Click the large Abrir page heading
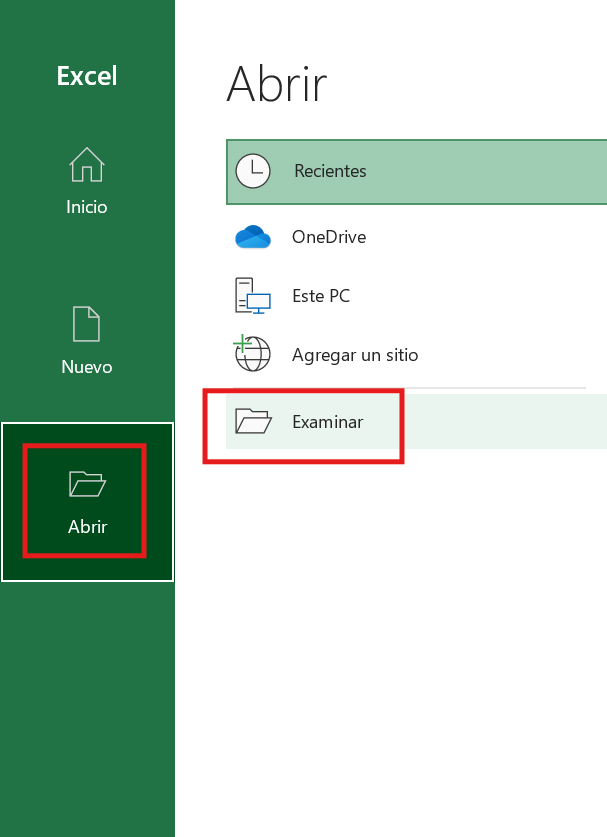Screen dimensions: 607x837 277,85
